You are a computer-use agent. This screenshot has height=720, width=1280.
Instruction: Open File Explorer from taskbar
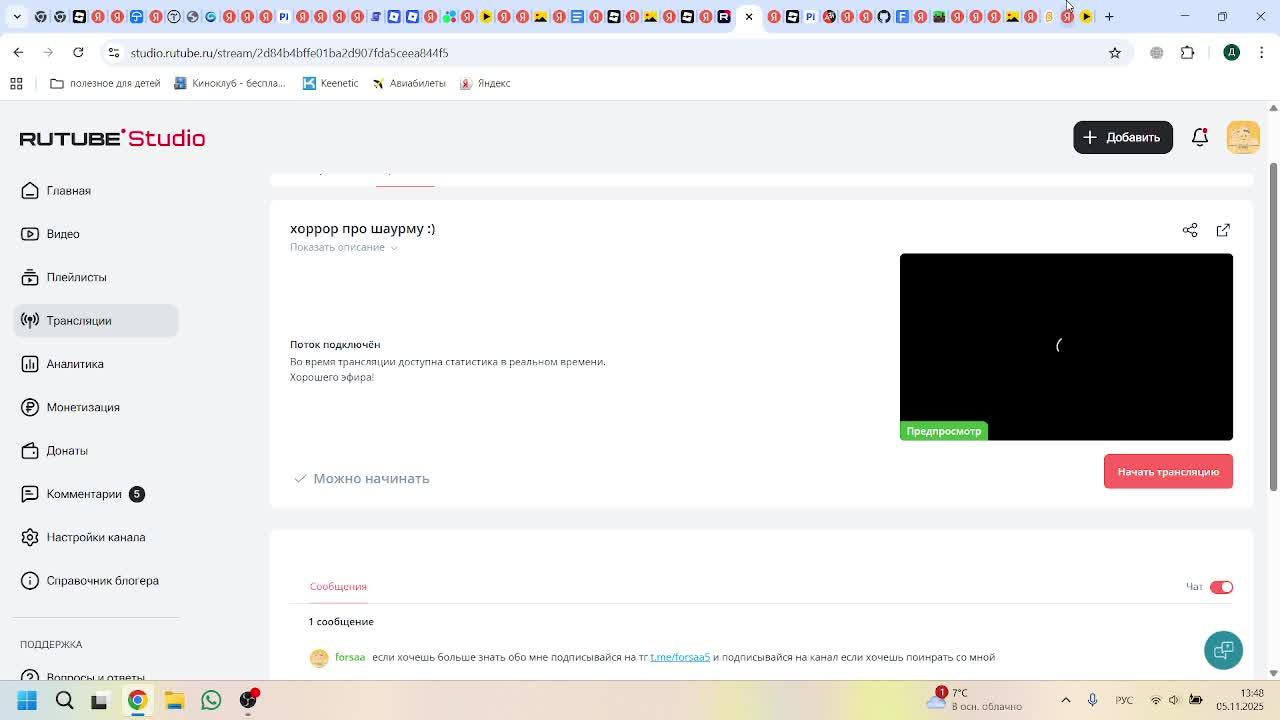pyautogui.click(x=174, y=700)
